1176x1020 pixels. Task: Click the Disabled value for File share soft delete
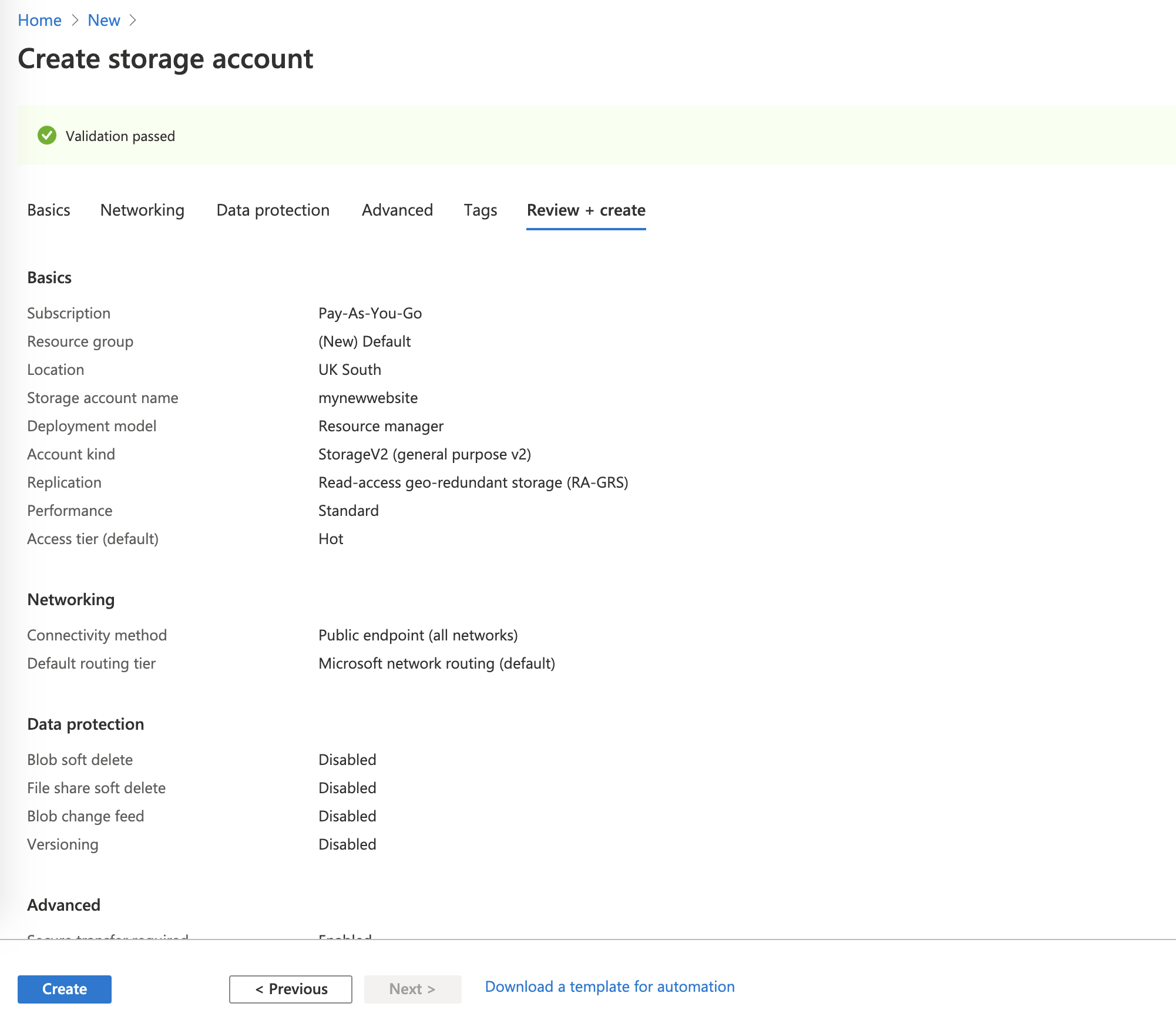coord(348,788)
